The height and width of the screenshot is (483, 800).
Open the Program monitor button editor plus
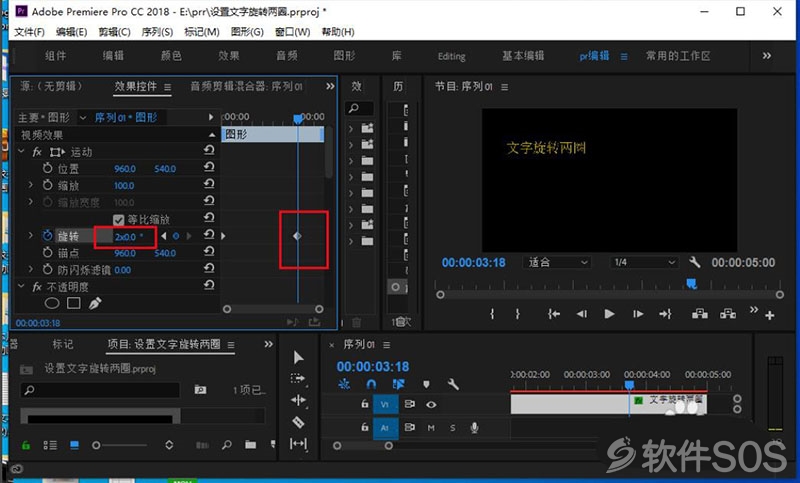769,316
